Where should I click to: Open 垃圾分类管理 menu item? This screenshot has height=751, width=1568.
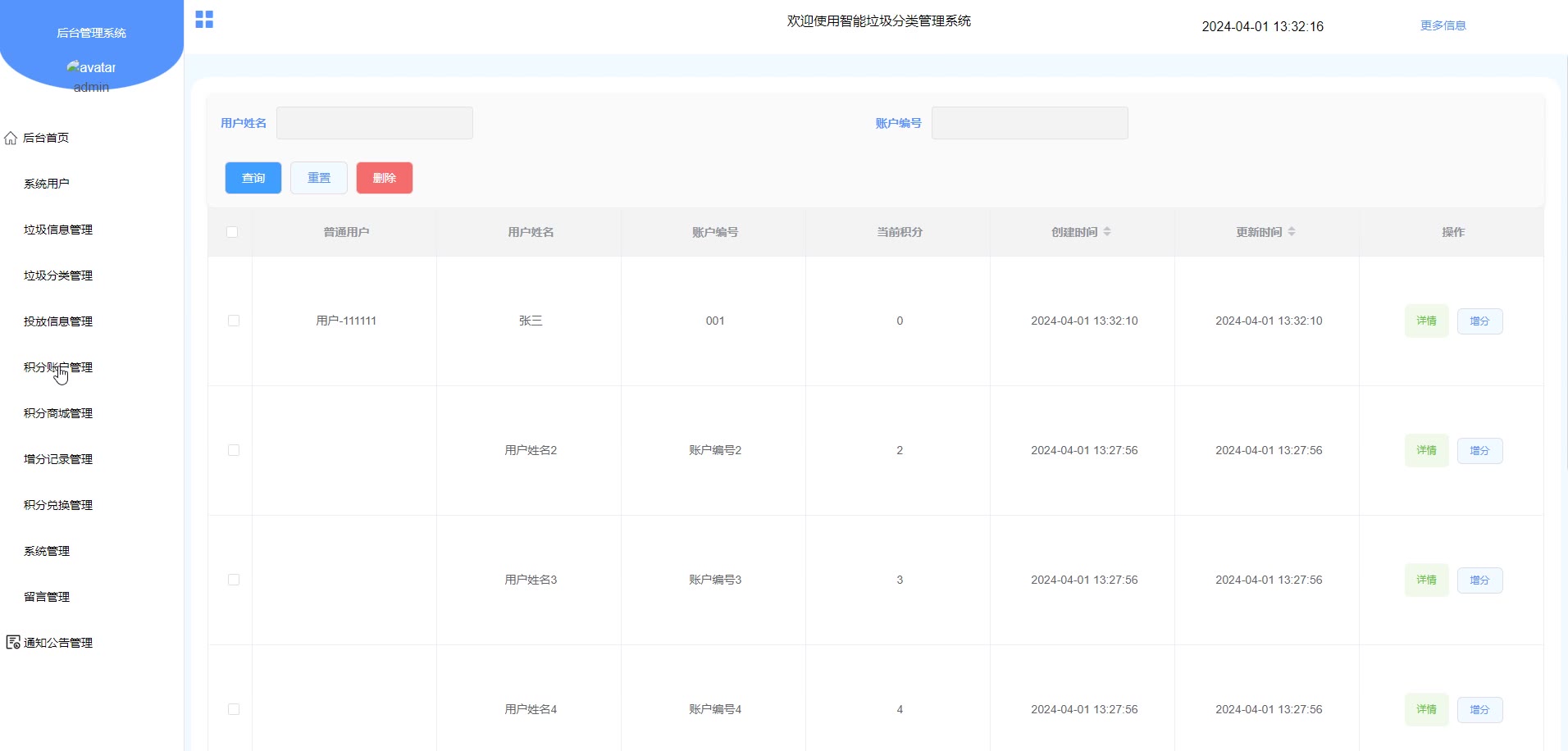(58, 275)
